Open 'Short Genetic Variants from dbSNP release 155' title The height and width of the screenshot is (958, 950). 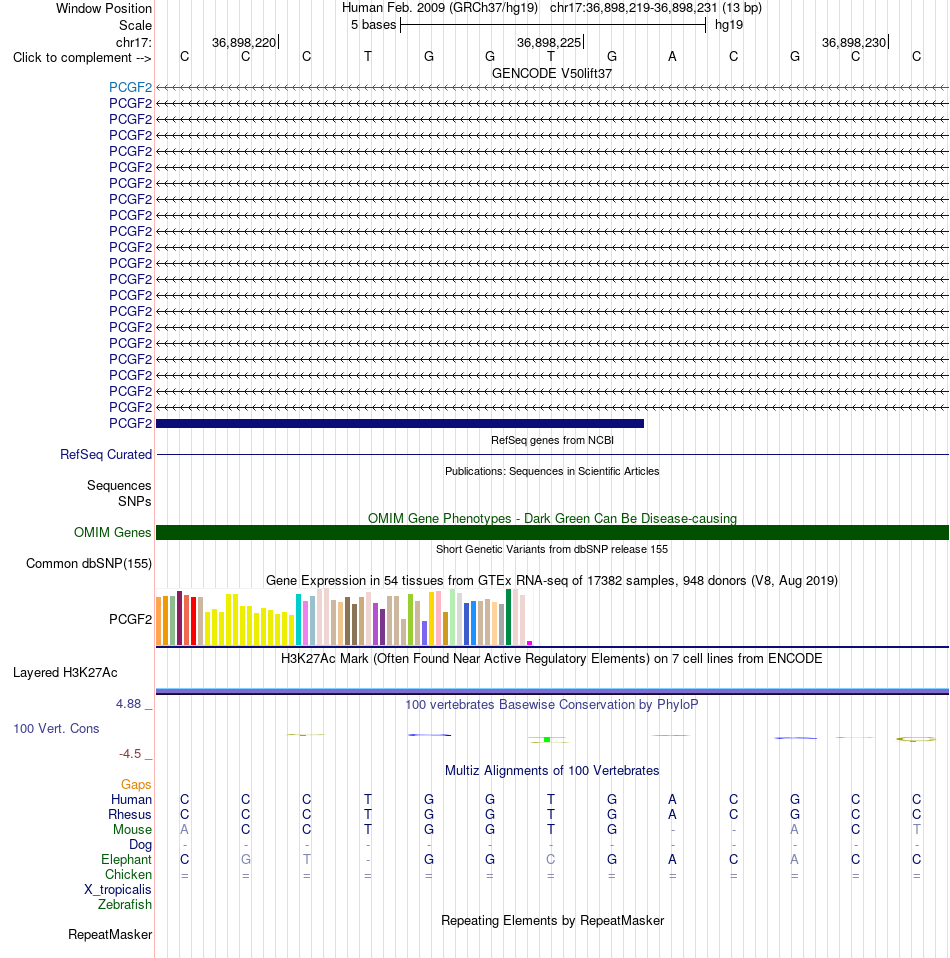(552, 549)
